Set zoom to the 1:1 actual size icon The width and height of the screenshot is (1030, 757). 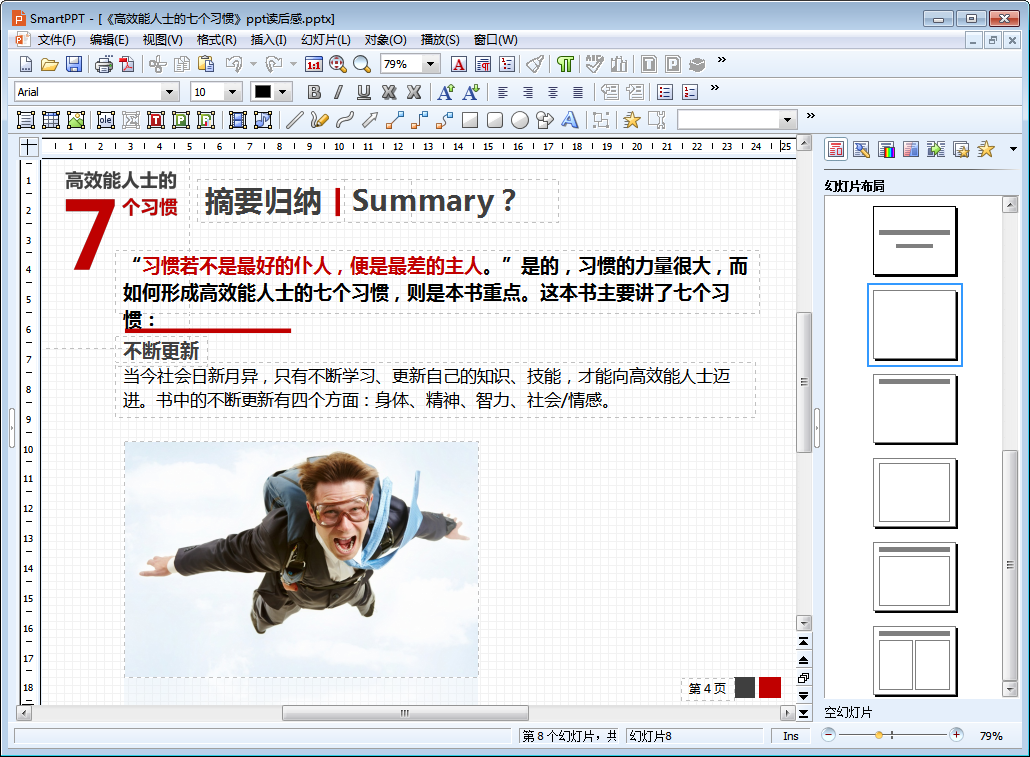point(314,64)
